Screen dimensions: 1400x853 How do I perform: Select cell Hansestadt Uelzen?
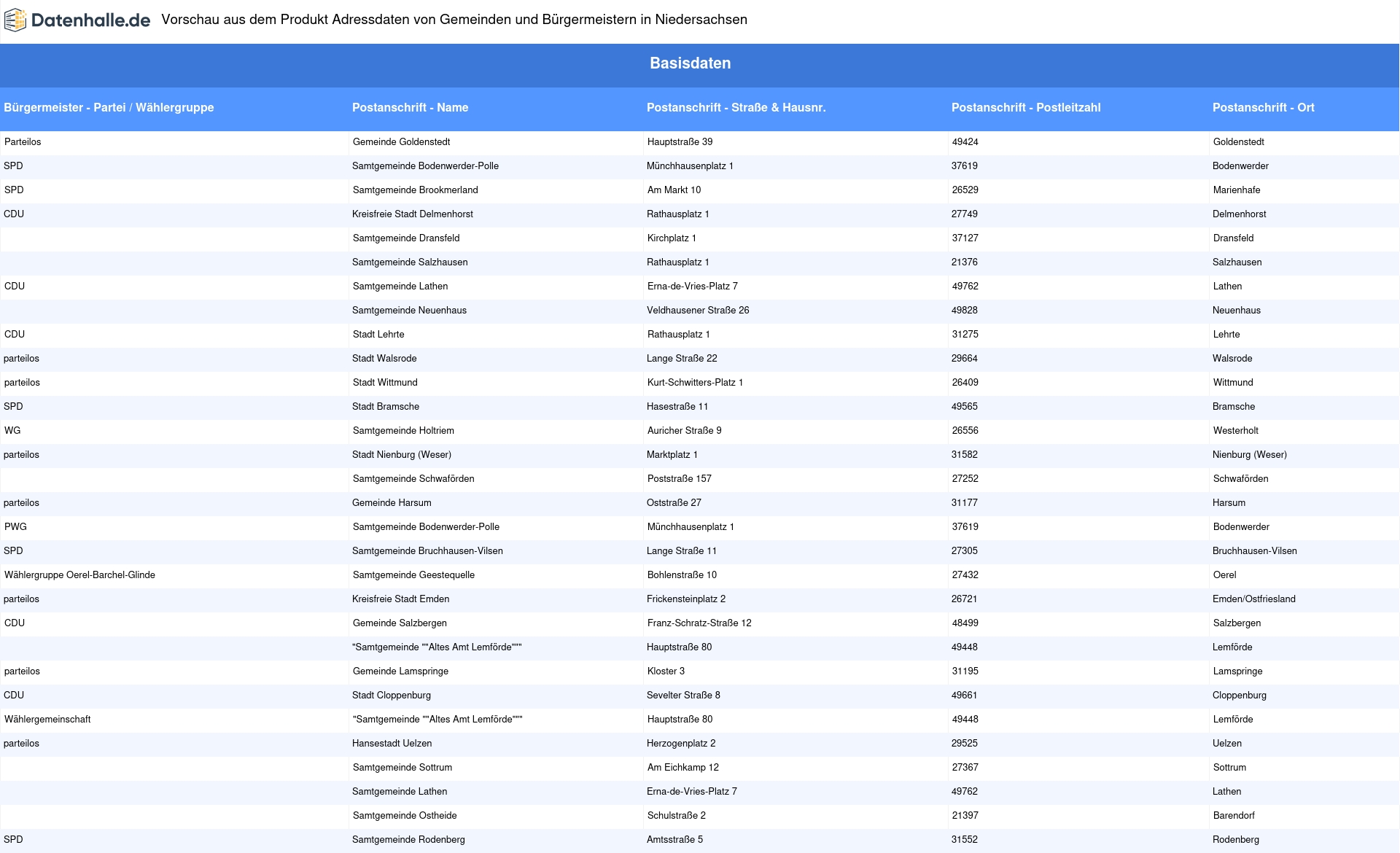pyautogui.click(x=392, y=744)
